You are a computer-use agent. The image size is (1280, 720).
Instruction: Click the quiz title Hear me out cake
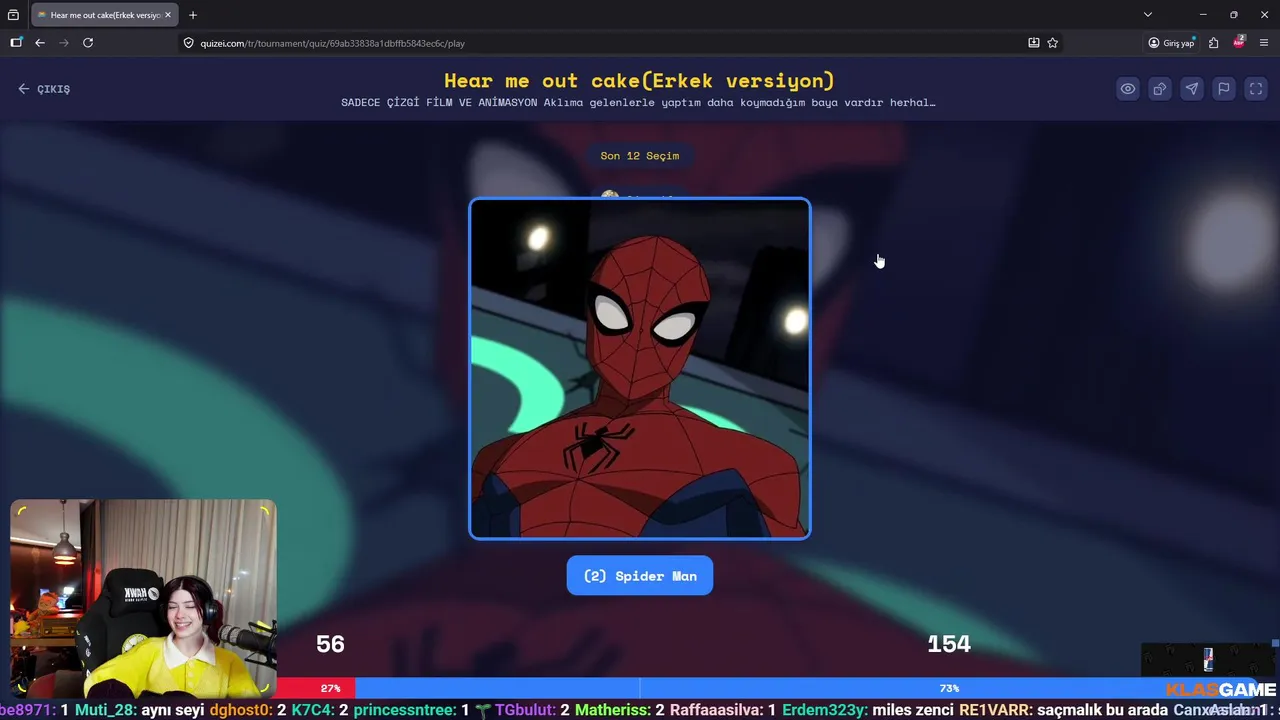tap(639, 81)
